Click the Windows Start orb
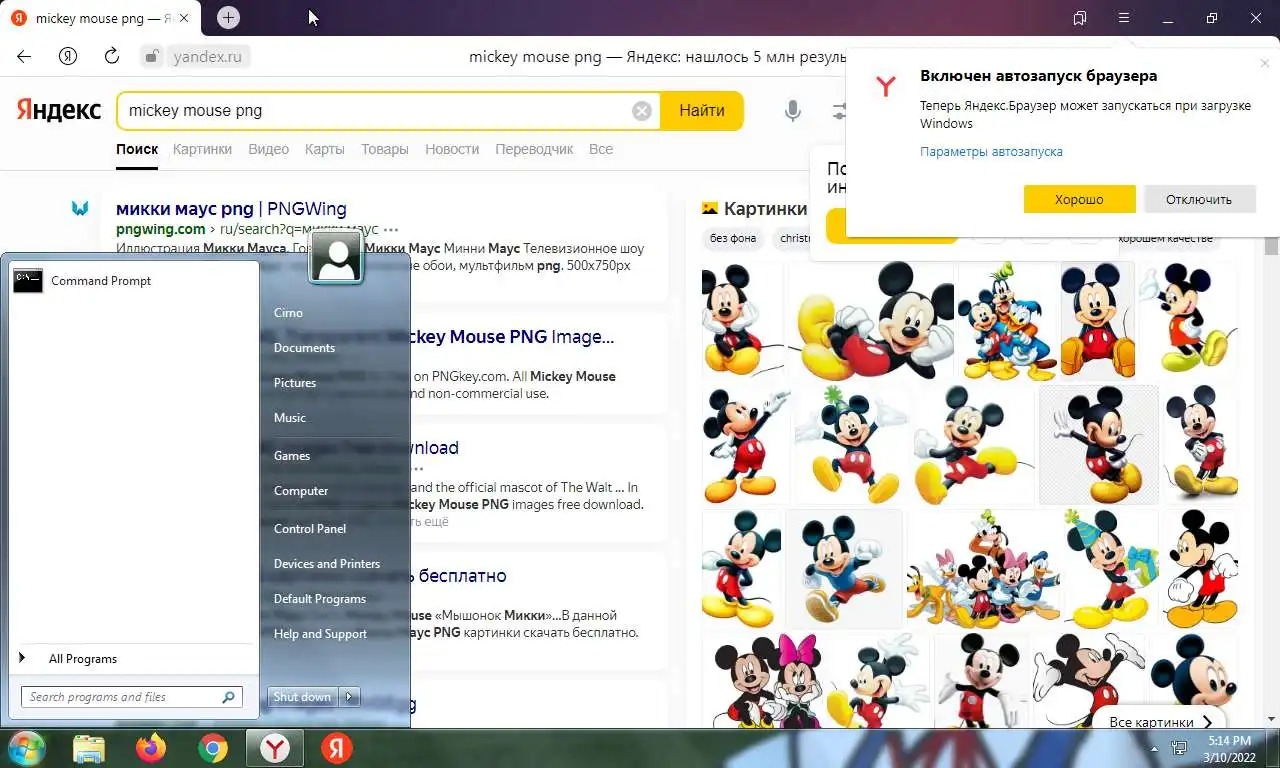 (x=25, y=748)
